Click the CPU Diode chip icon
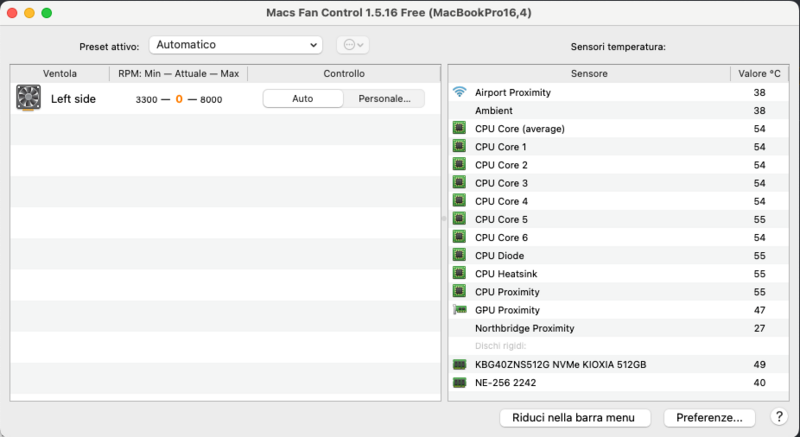Viewport: 800px width, 437px height. (x=459, y=256)
